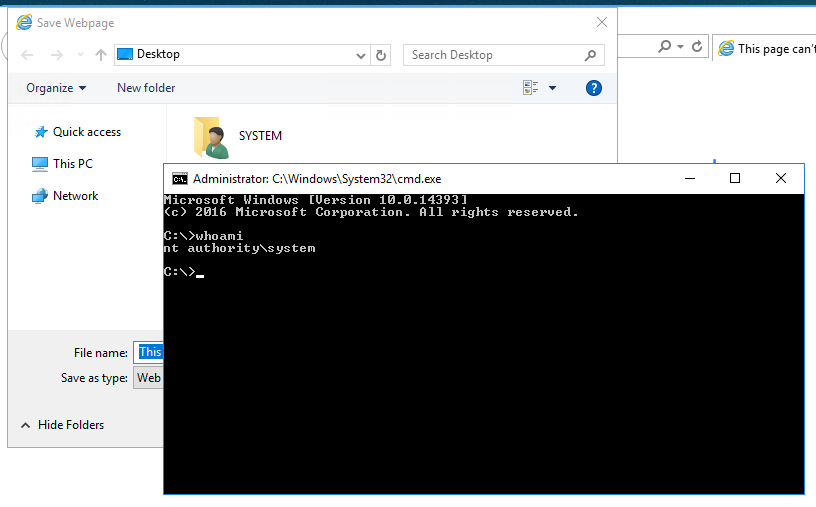
Task: Create a New folder
Action: (146, 88)
